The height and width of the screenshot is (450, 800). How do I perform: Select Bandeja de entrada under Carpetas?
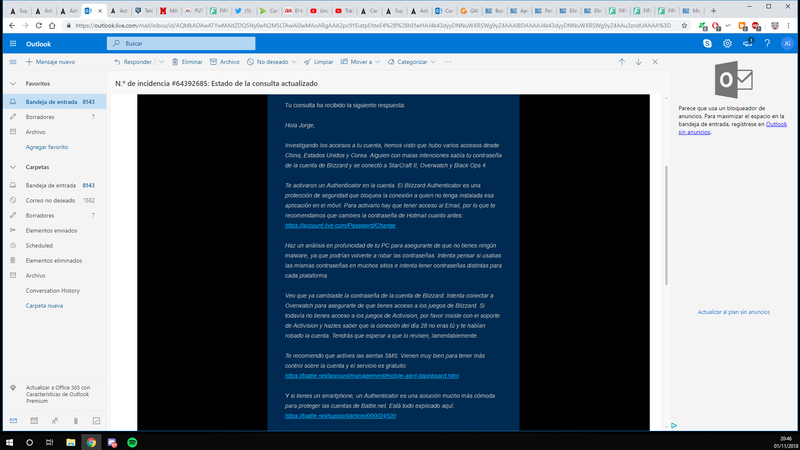55,185
